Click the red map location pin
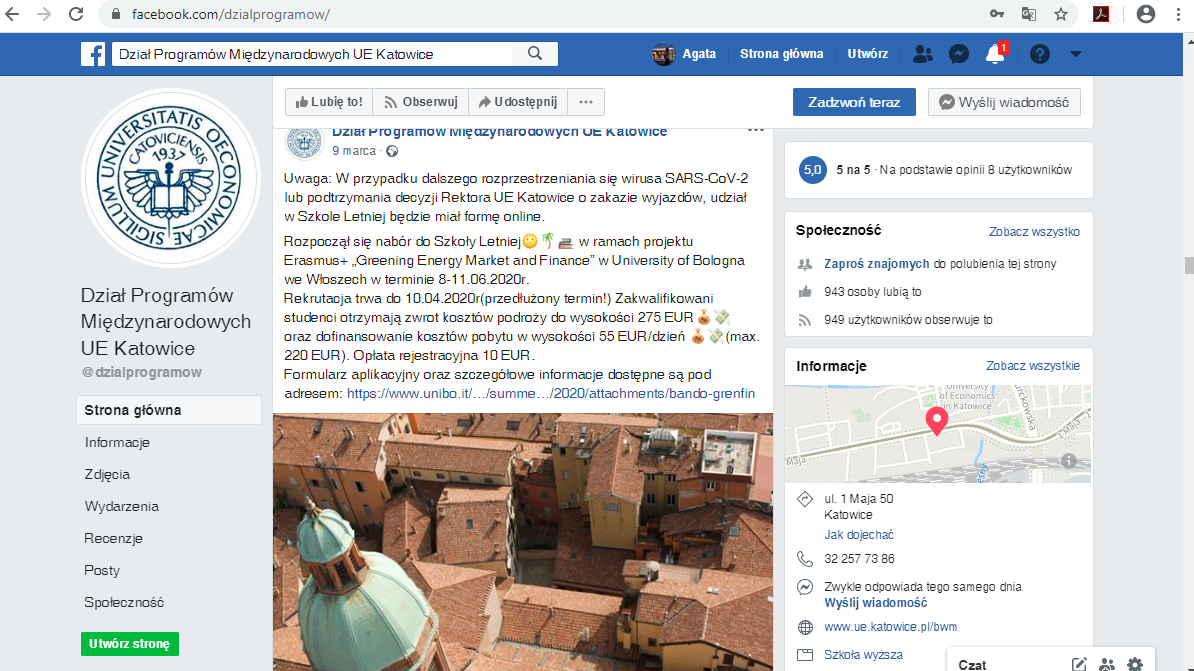Screen dimensions: 1194x671 pyautogui.click(x=937, y=420)
